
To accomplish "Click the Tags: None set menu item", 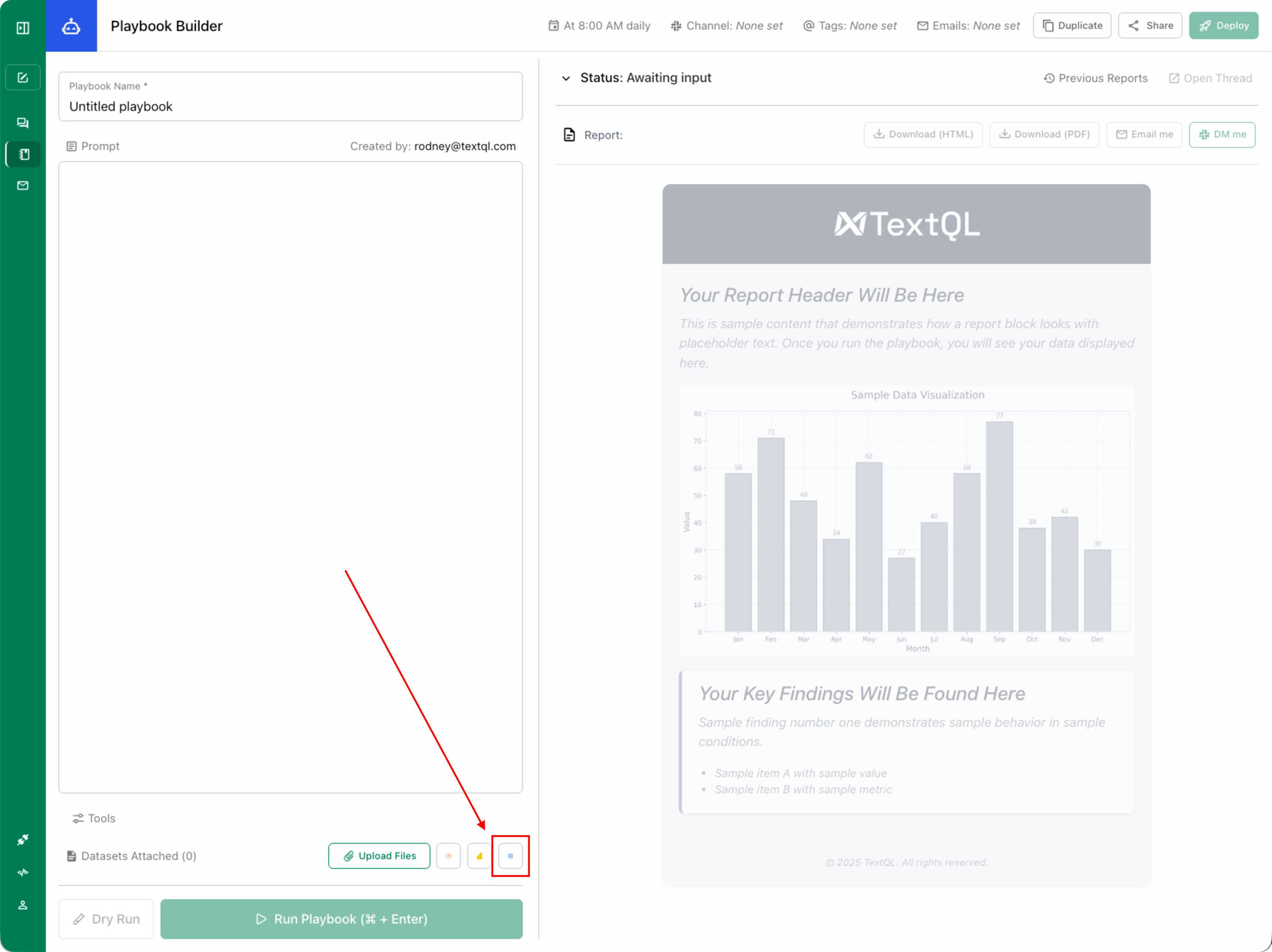I will pyautogui.click(x=850, y=26).
